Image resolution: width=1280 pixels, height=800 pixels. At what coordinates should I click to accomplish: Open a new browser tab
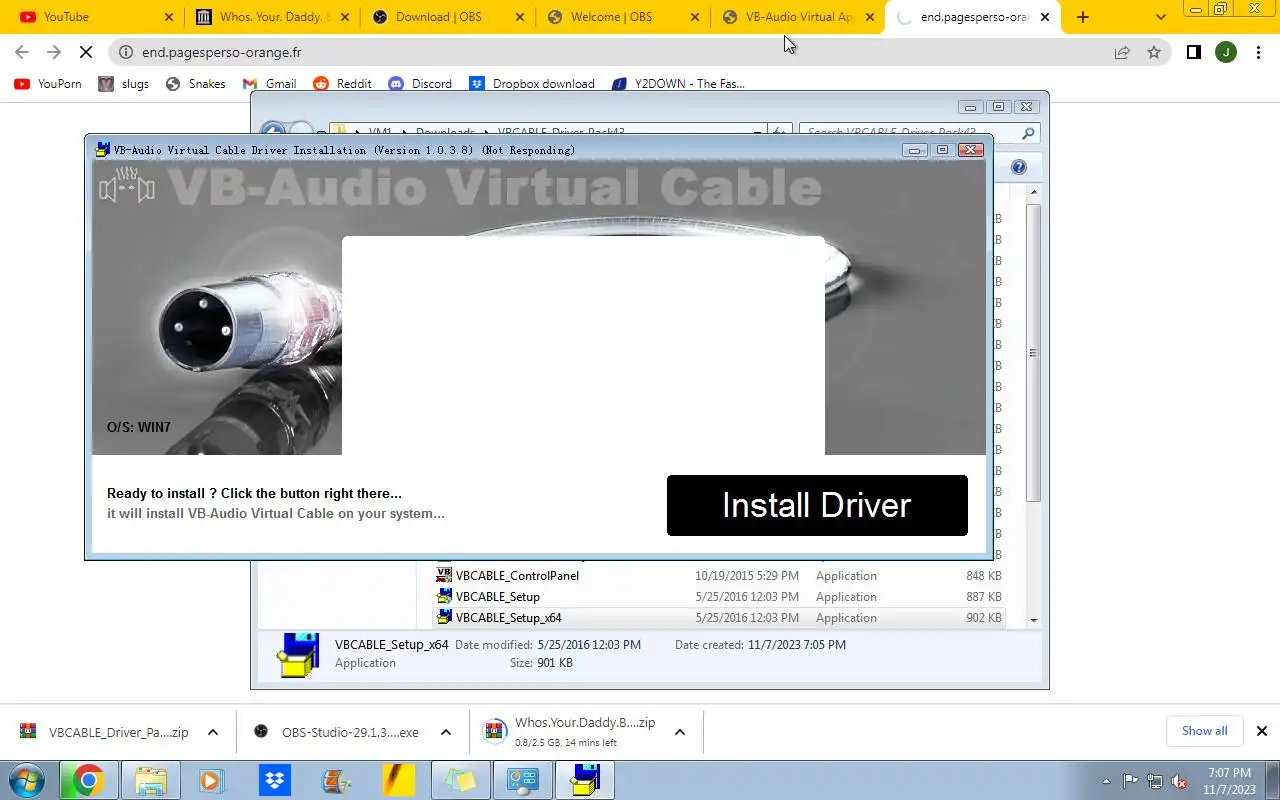1082,17
